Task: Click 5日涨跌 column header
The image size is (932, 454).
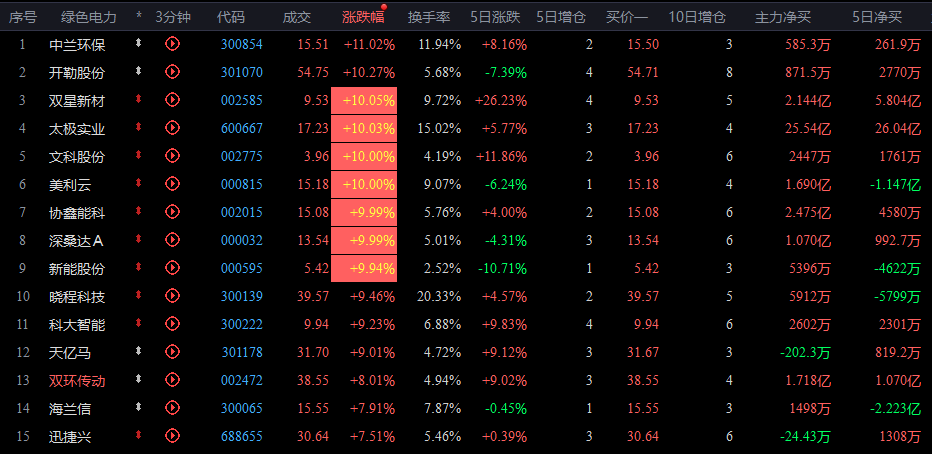Action: (x=495, y=17)
